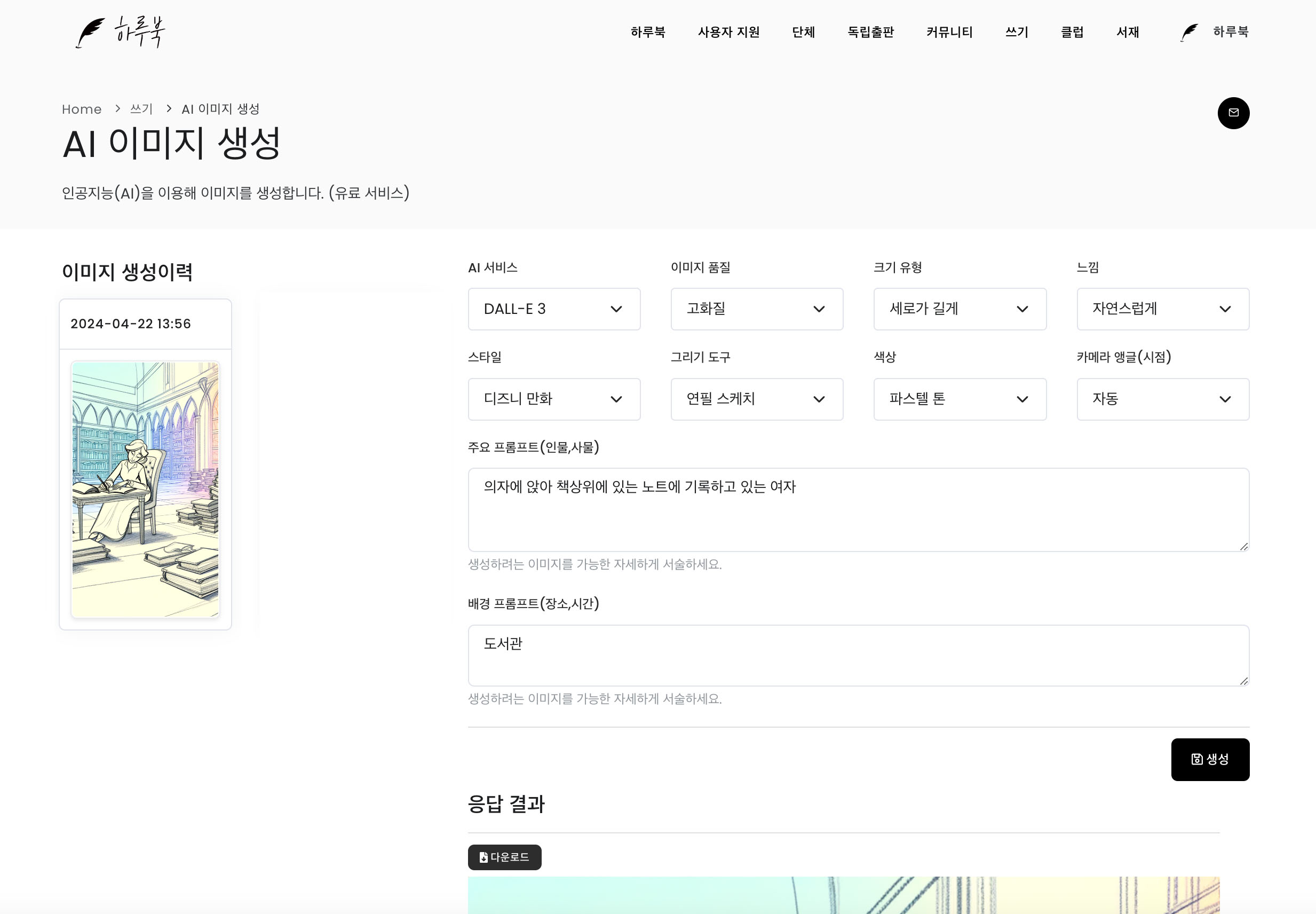
Task: Open the 스타일 디즈니 만화 dropdown
Action: (553, 399)
